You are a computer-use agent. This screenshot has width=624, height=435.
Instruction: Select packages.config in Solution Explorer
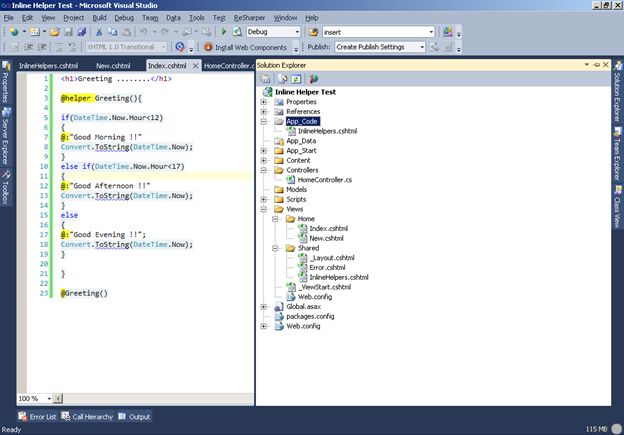(310, 316)
